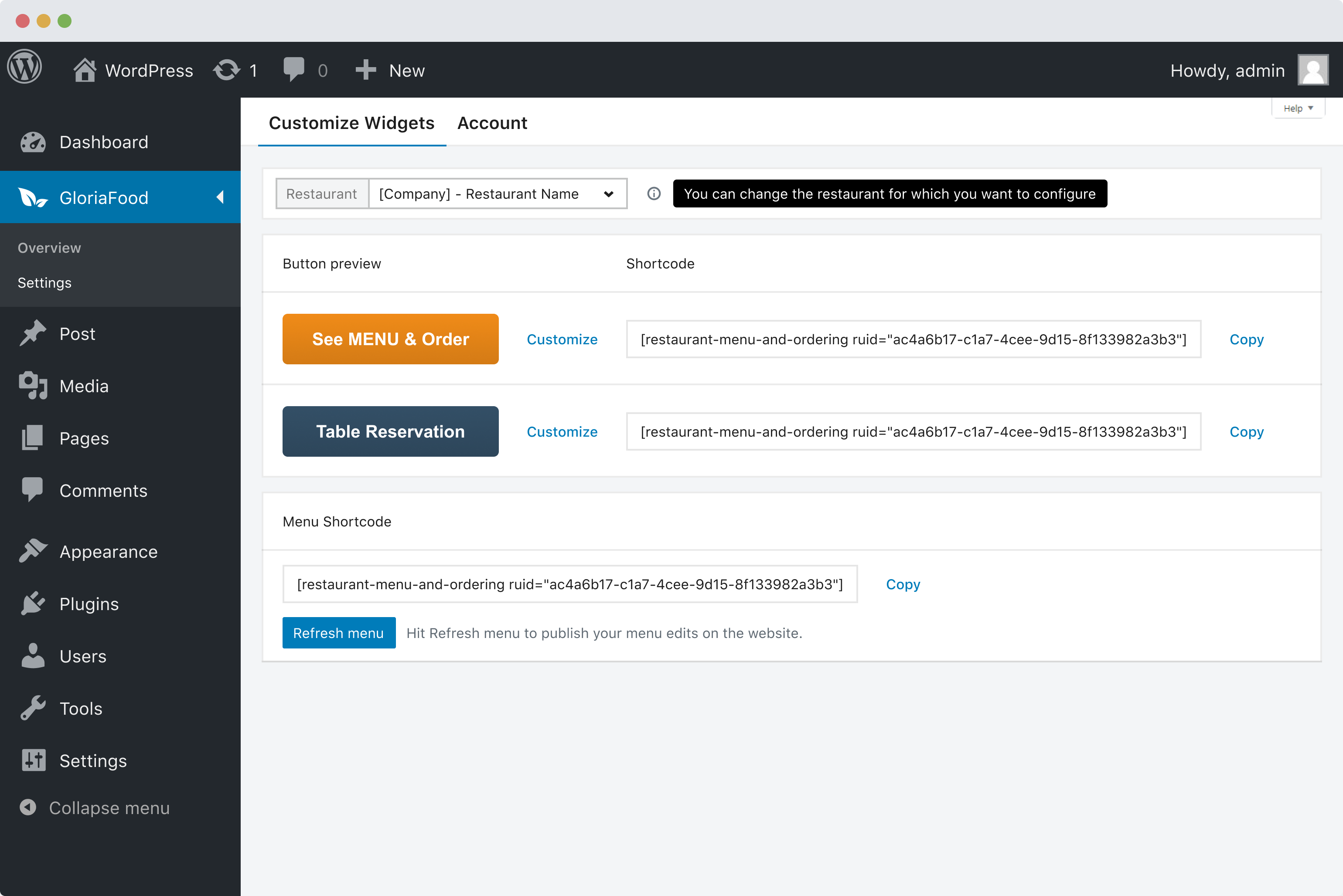Open the info icon next to restaurant selector
This screenshot has height=896, width=1343.
pyautogui.click(x=654, y=194)
